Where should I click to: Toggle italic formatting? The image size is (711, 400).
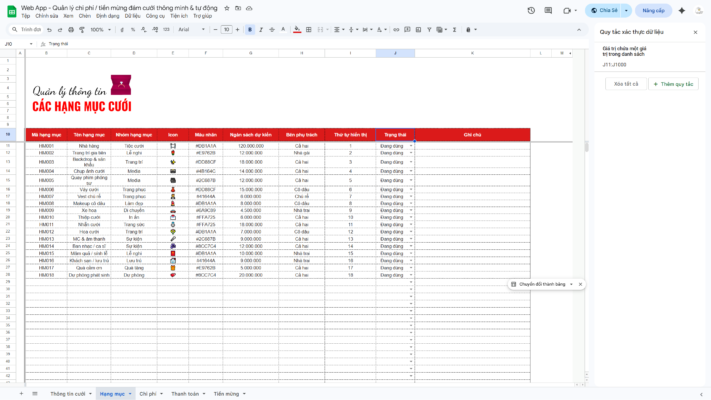point(261,29)
